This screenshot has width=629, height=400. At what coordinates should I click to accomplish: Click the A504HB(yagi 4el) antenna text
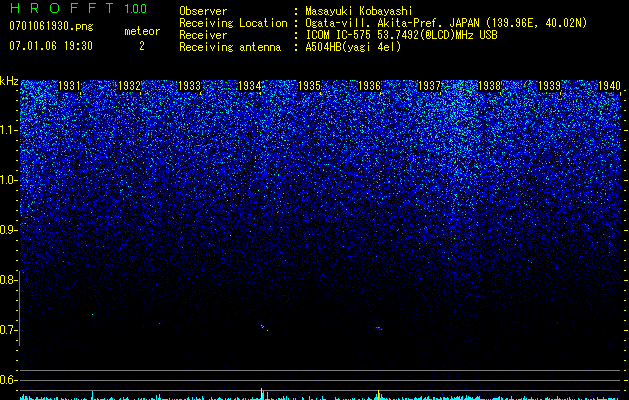(x=353, y=47)
